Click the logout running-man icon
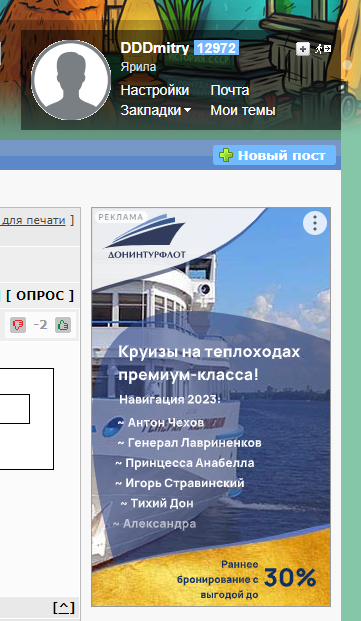Screen dimensions: 361x621 323,49
